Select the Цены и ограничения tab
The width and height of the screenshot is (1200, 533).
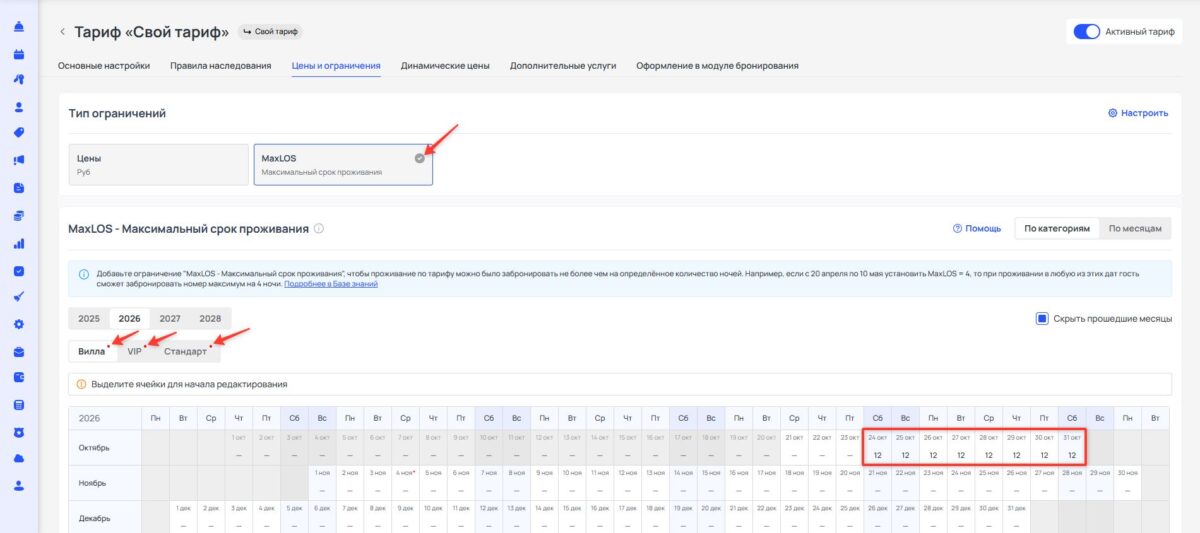[x=336, y=66]
